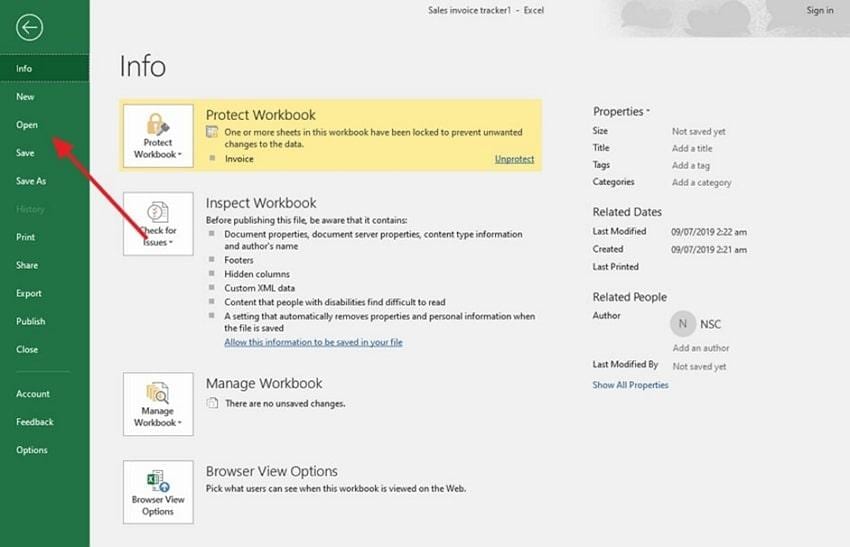The width and height of the screenshot is (850, 547).
Task: Click the Invoice sheet entry
Action: pos(239,159)
